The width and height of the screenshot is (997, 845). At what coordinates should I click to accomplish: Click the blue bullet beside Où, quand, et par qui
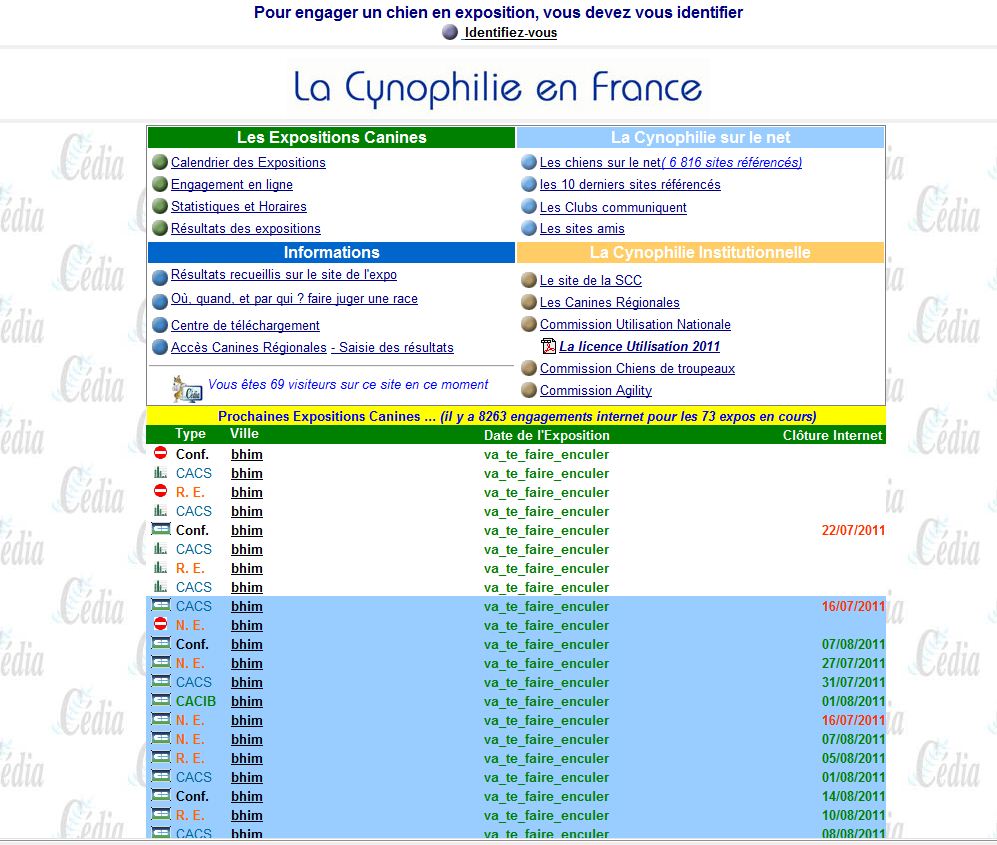click(160, 301)
